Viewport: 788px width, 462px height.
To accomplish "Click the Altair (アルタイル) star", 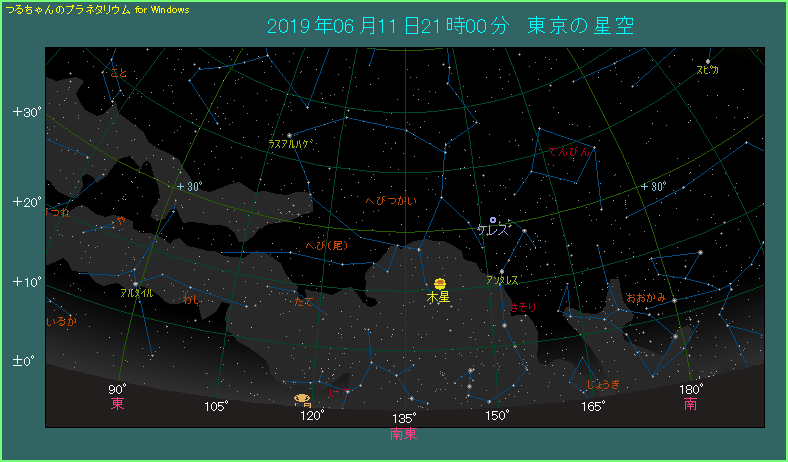I will click(x=135, y=284).
